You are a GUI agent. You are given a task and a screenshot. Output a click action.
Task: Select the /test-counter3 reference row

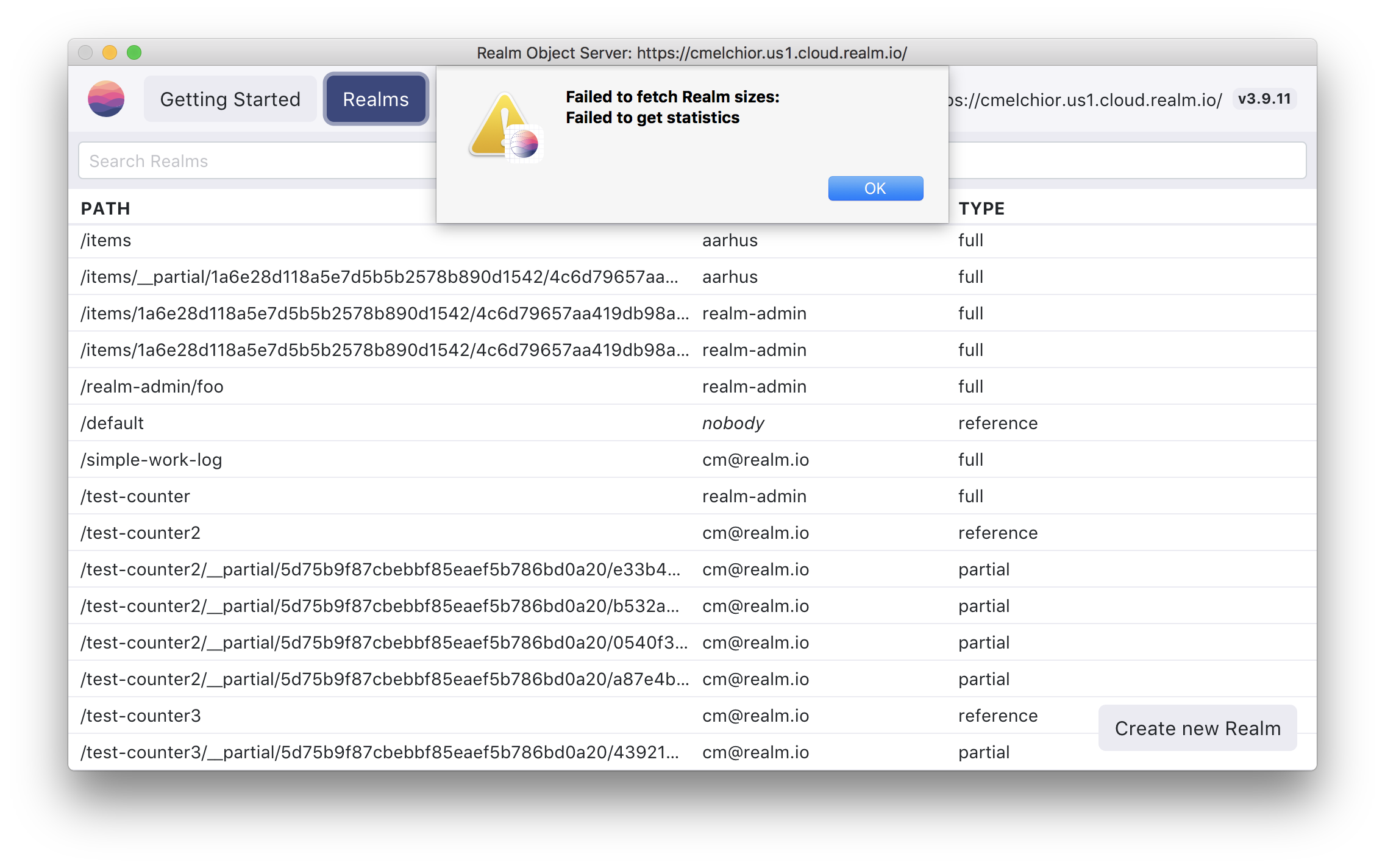click(692, 716)
